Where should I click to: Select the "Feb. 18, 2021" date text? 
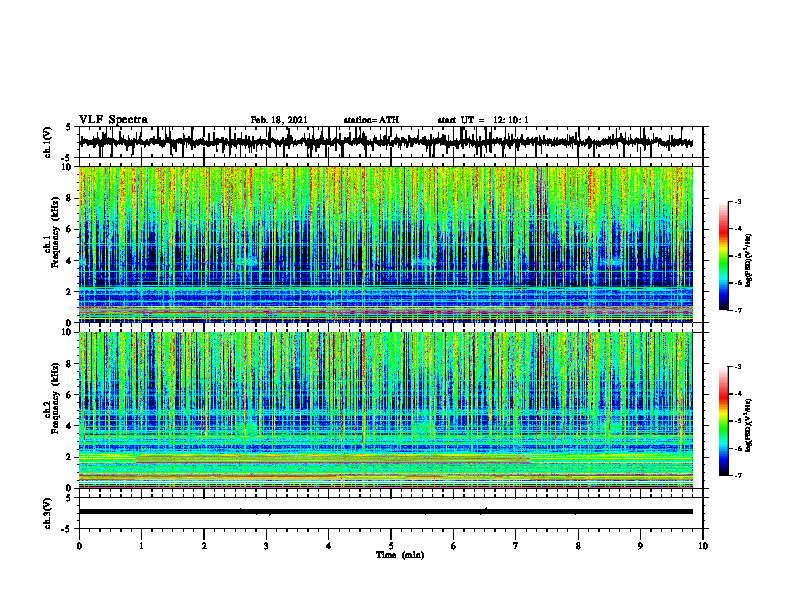pyautogui.click(x=279, y=120)
